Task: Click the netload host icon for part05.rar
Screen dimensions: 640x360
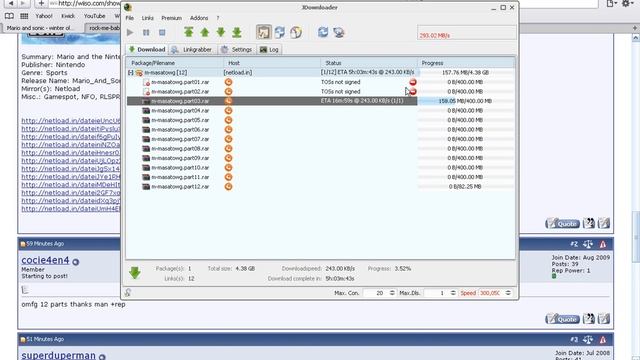Action: click(x=229, y=120)
